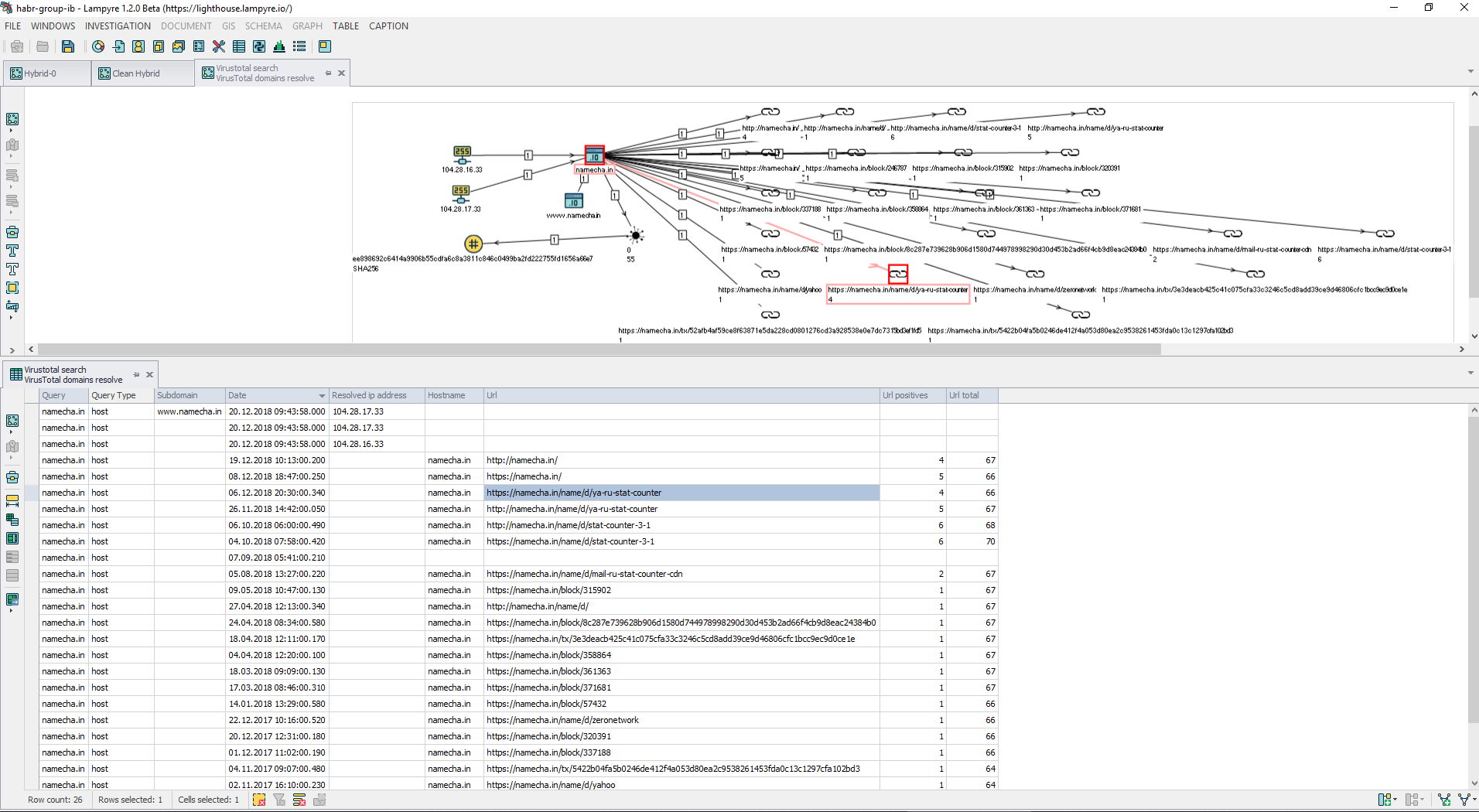Close the Virustotal search graph tab
The width and height of the screenshot is (1479, 812).
coord(341,73)
